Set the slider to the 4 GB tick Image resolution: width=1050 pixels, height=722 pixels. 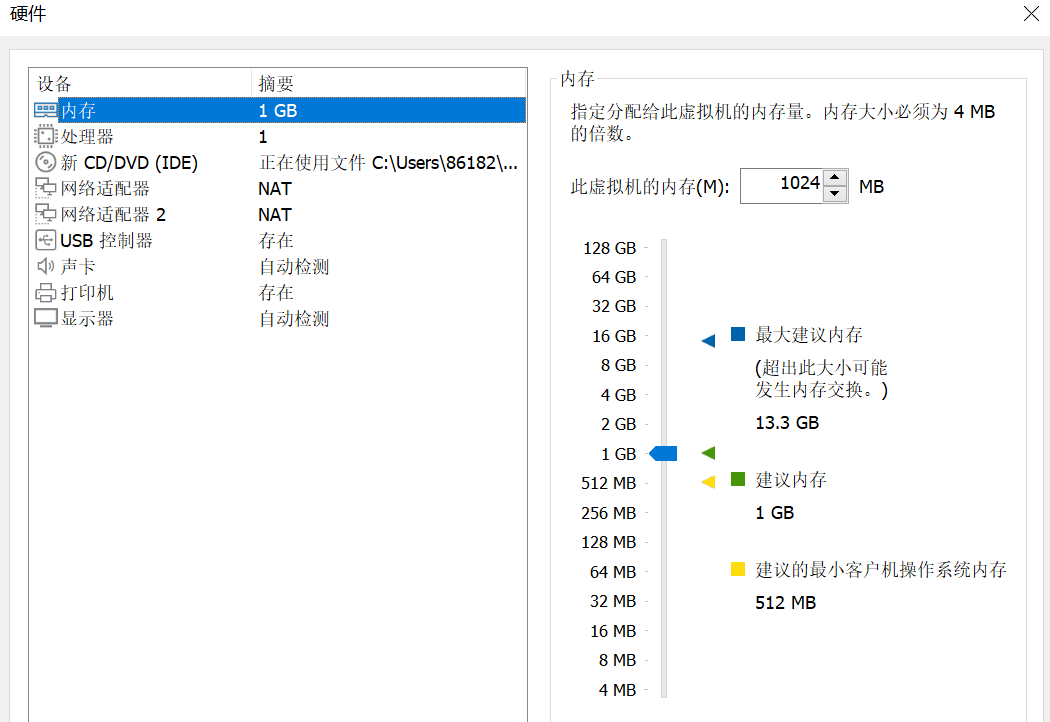664,395
